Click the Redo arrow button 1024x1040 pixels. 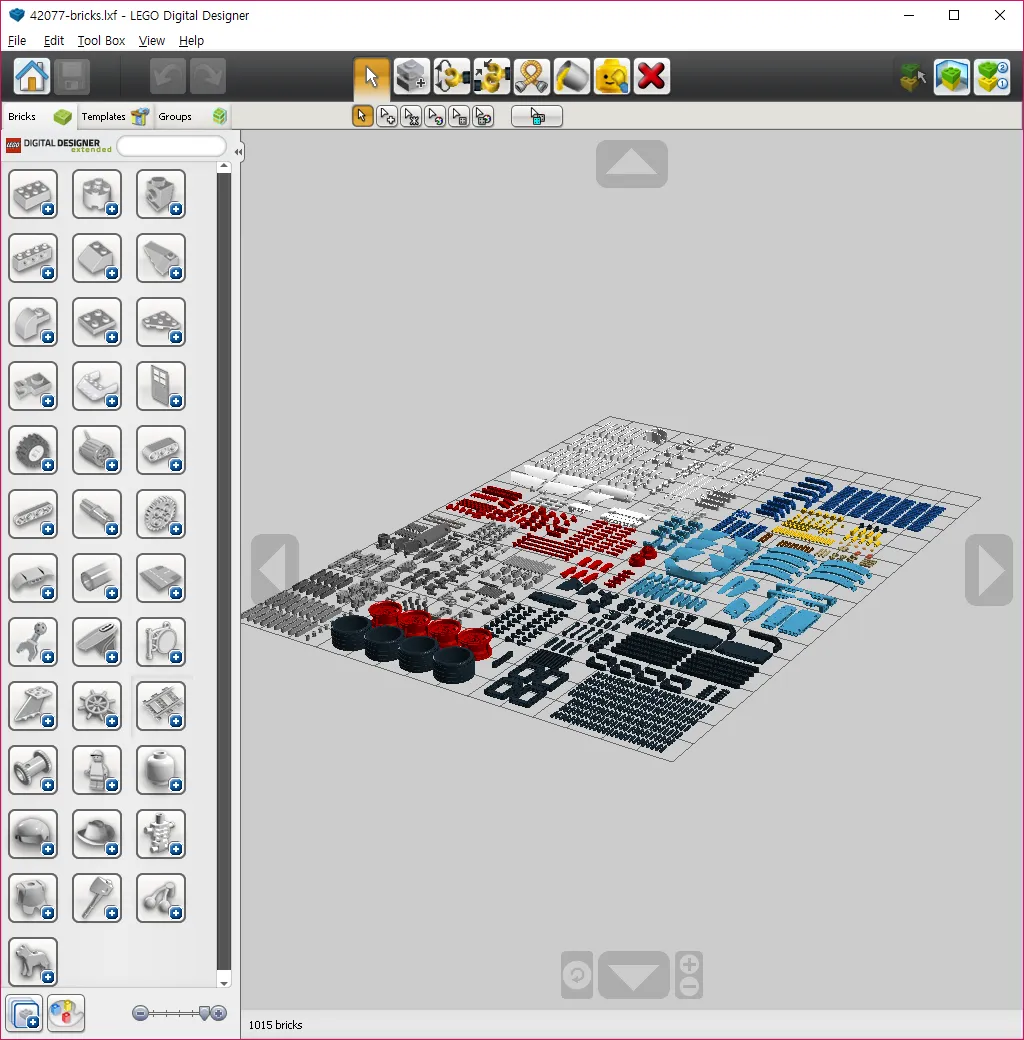[x=208, y=76]
